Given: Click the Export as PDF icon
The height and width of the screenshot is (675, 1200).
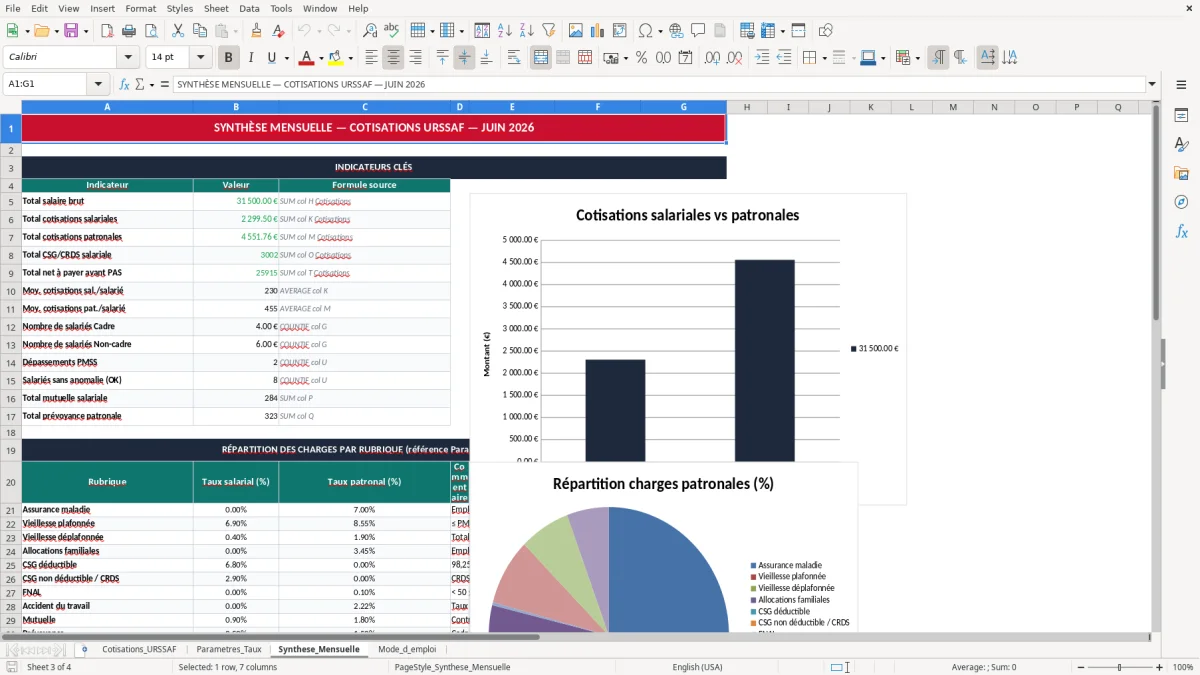Looking at the screenshot, I should click(107, 31).
